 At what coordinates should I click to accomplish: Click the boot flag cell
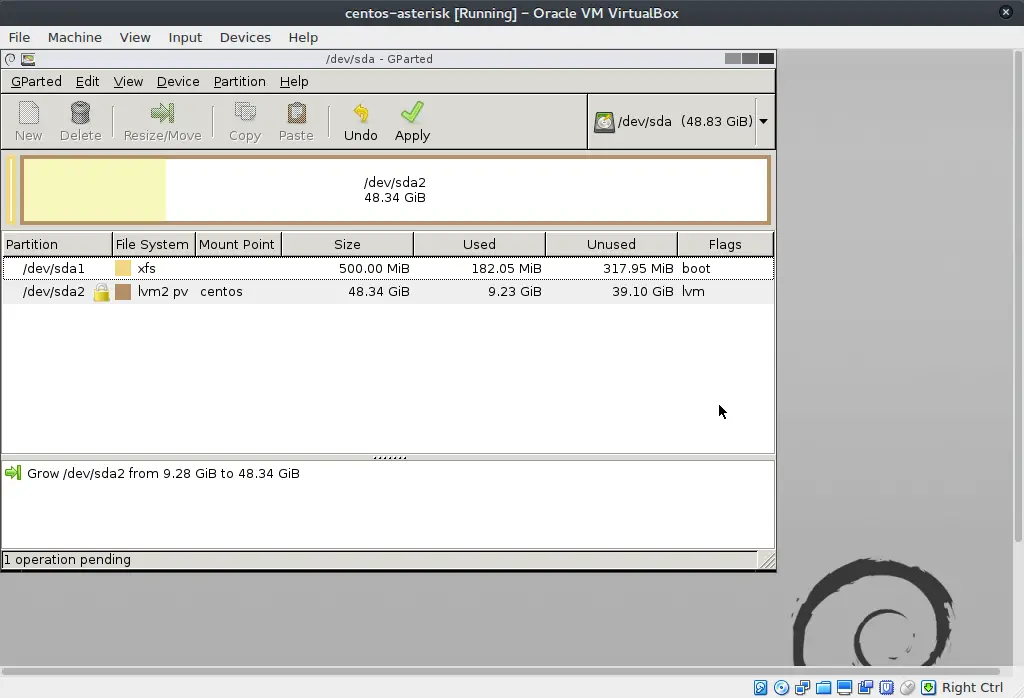point(696,268)
